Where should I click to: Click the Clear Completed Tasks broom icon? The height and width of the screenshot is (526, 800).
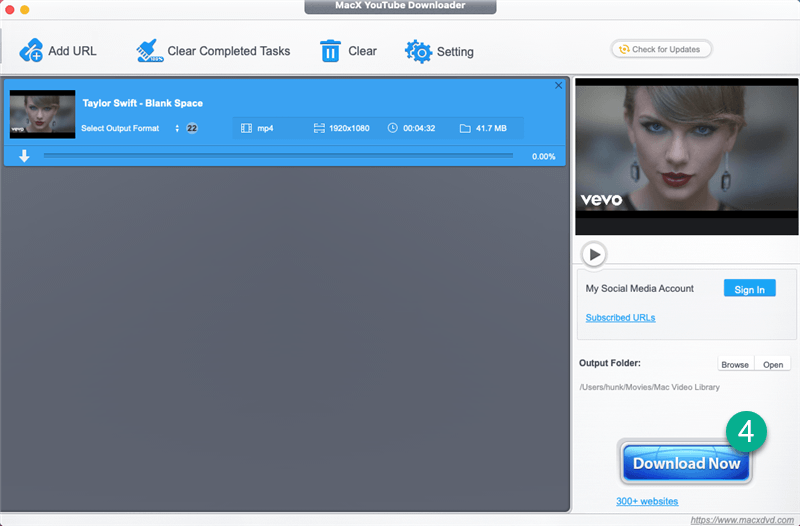pos(150,51)
